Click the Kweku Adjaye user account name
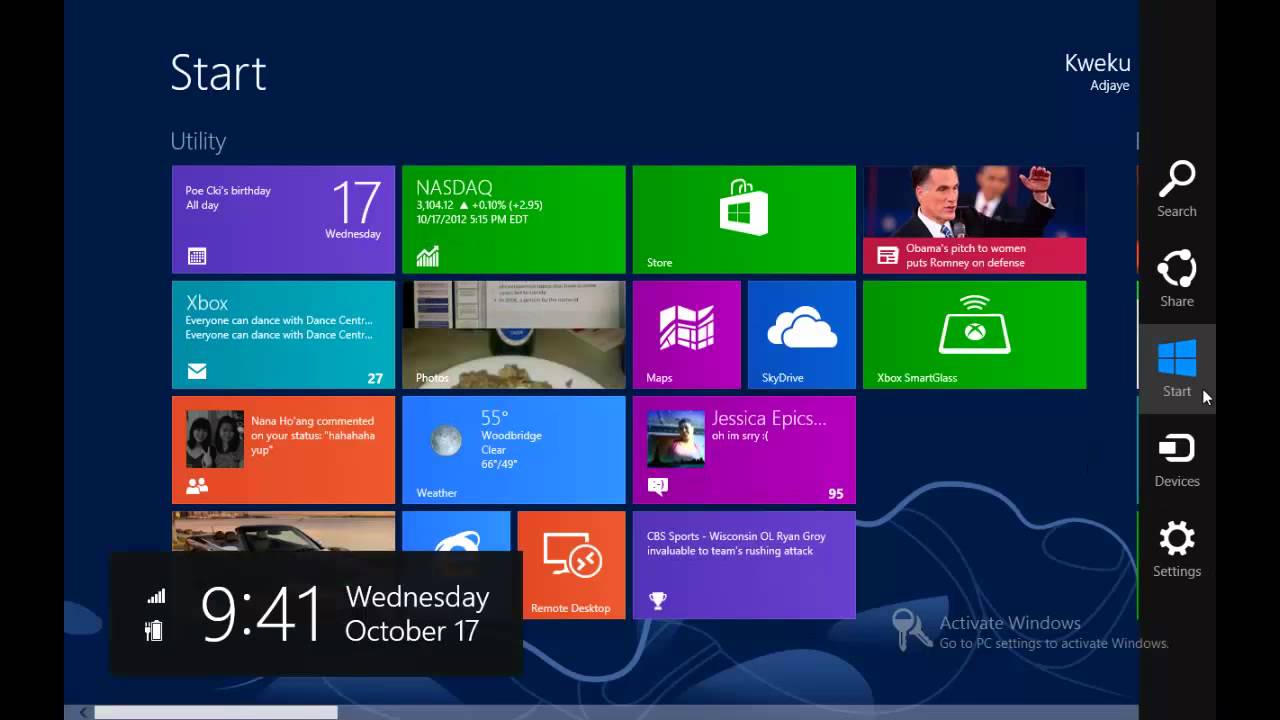 [1097, 72]
